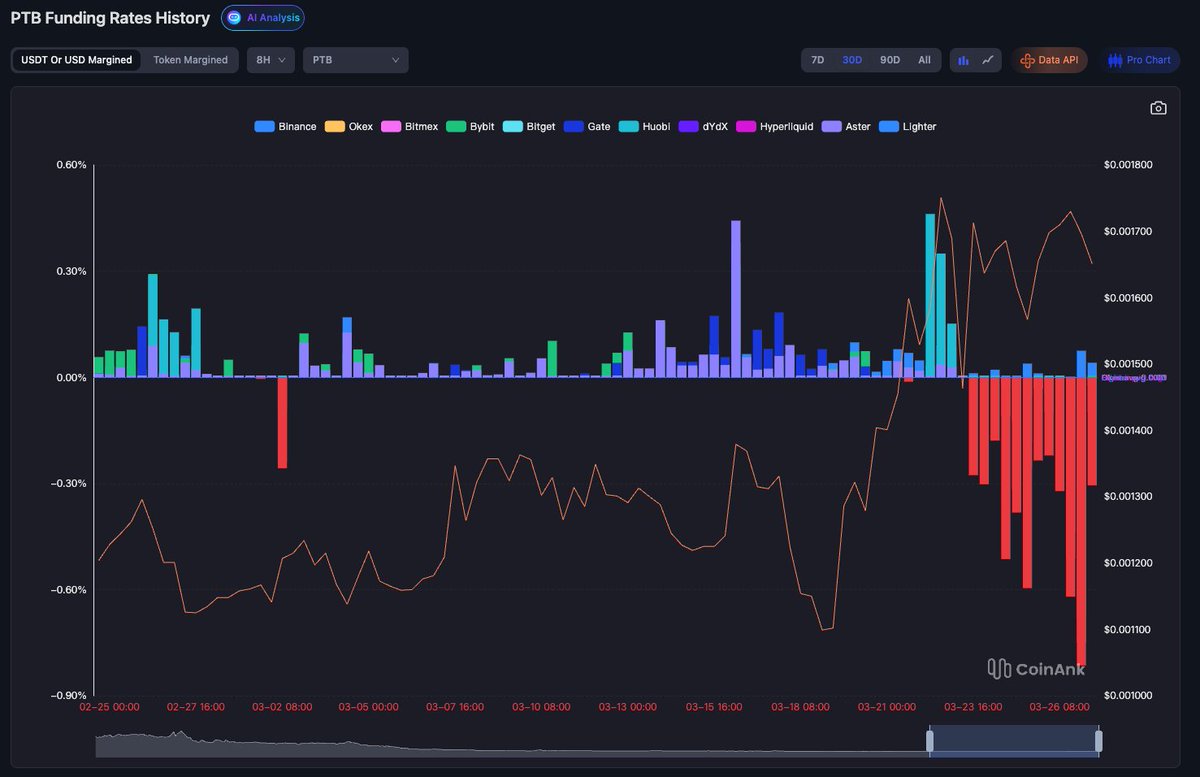Image resolution: width=1200 pixels, height=777 pixels.
Task: Open the 8H interval dropdown
Action: (268, 60)
